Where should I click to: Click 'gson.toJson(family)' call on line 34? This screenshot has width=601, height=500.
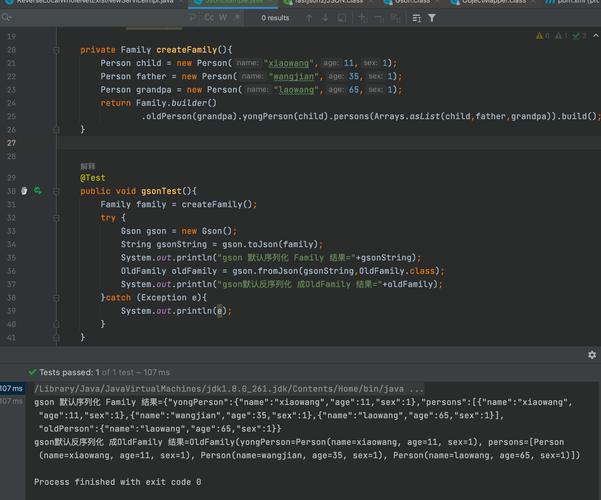point(270,244)
